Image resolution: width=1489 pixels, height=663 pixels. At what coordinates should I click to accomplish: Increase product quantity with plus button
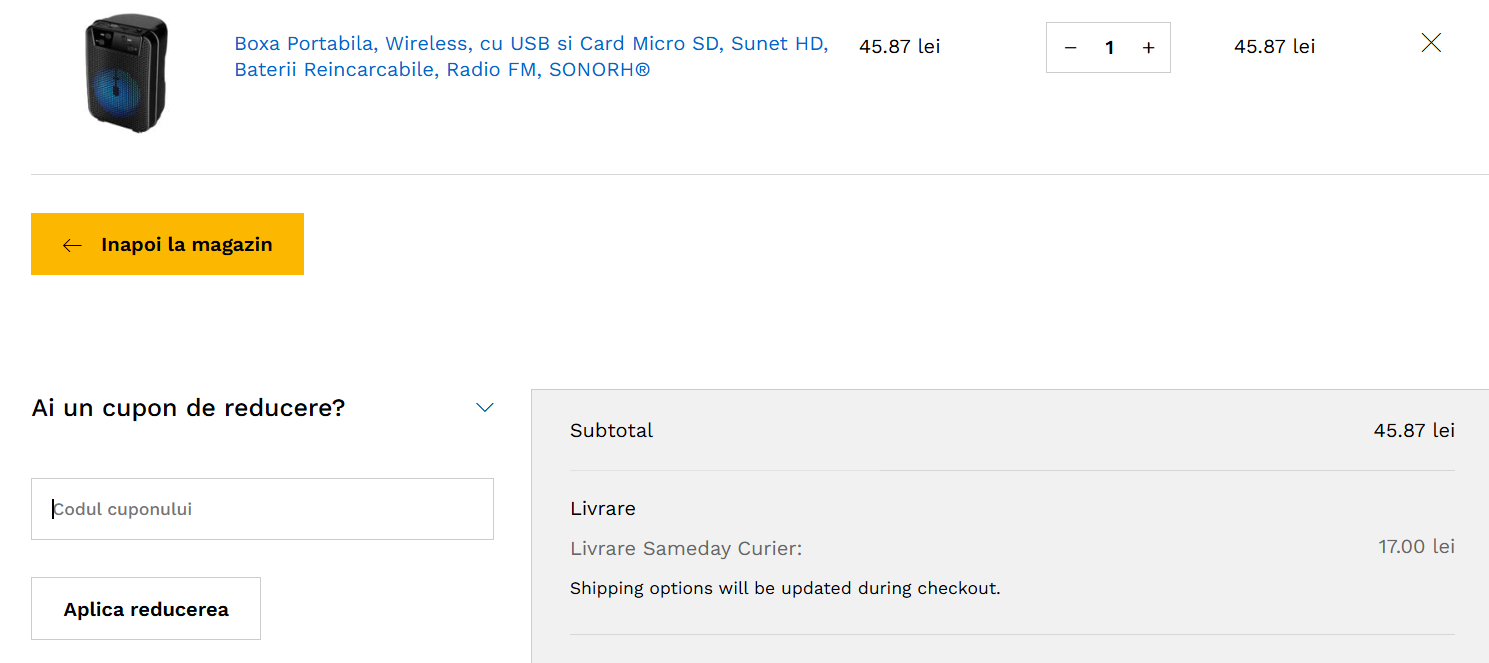pyautogui.click(x=1148, y=48)
